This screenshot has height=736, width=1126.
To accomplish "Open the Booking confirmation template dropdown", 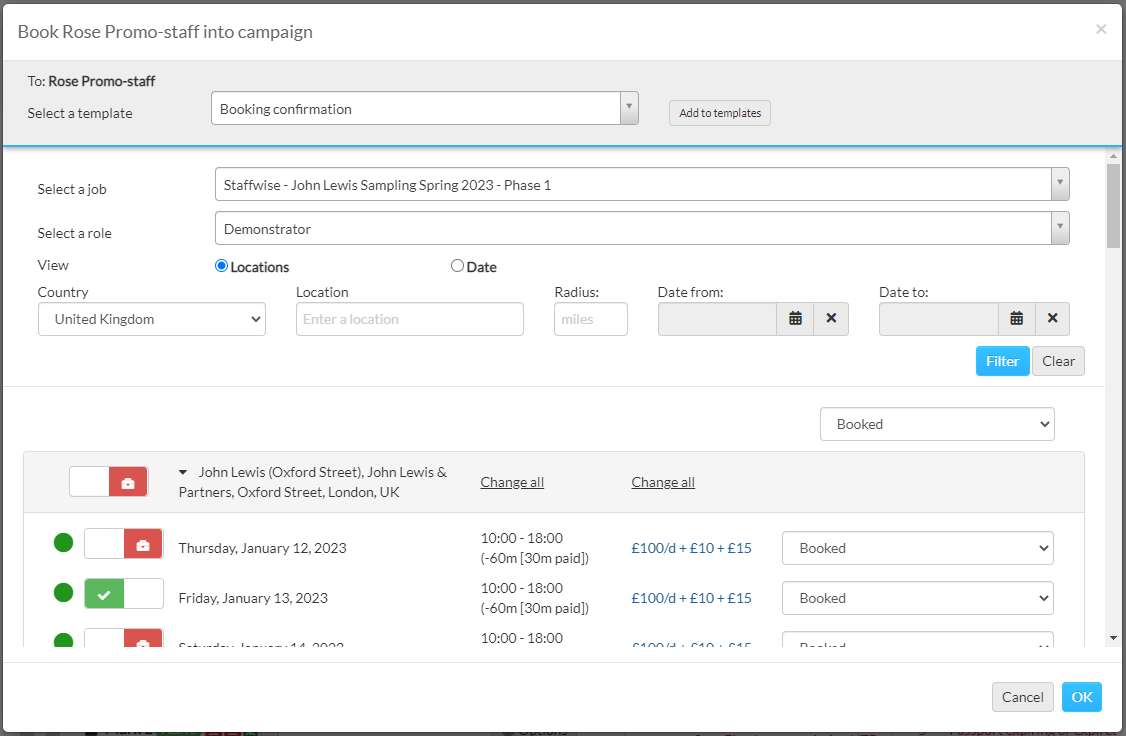I will 424,108.
